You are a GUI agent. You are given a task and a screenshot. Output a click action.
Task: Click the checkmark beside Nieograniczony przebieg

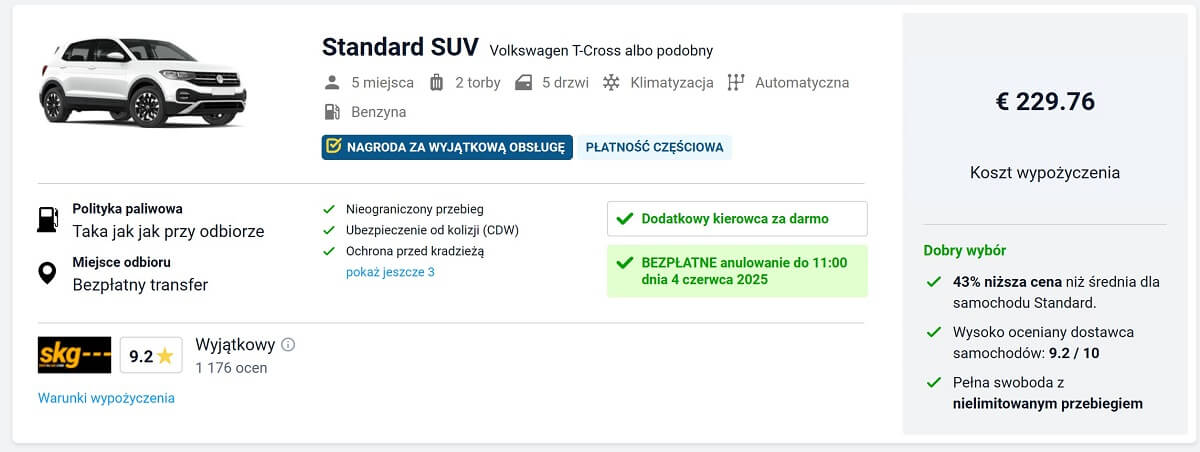click(328, 210)
